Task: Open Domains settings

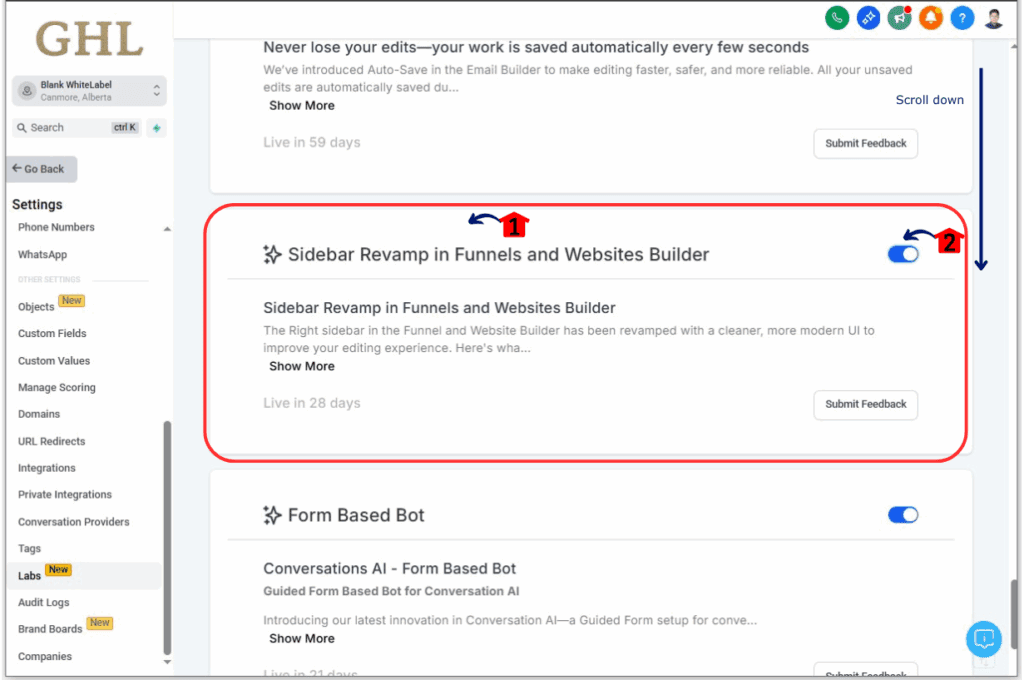Action: click(x=39, y=414)
